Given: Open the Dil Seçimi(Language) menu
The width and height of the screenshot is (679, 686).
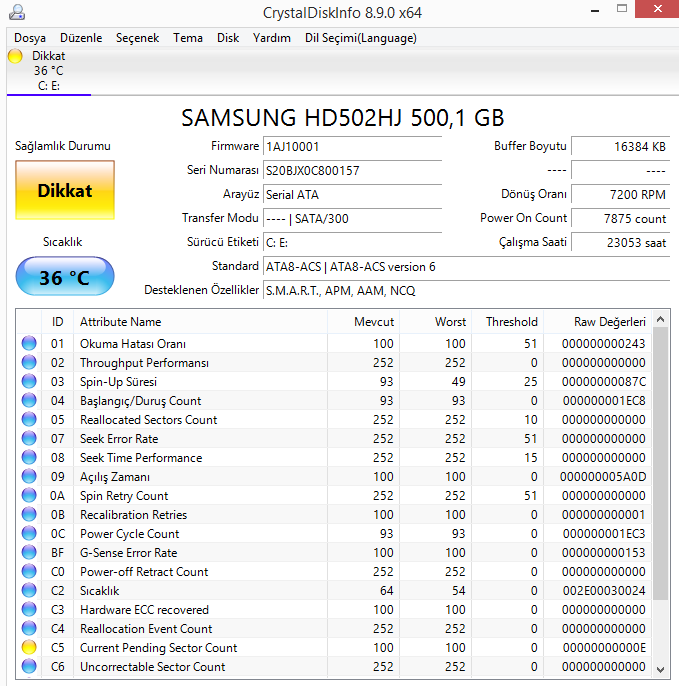Looking at the screenshot, I should [360, 38].
